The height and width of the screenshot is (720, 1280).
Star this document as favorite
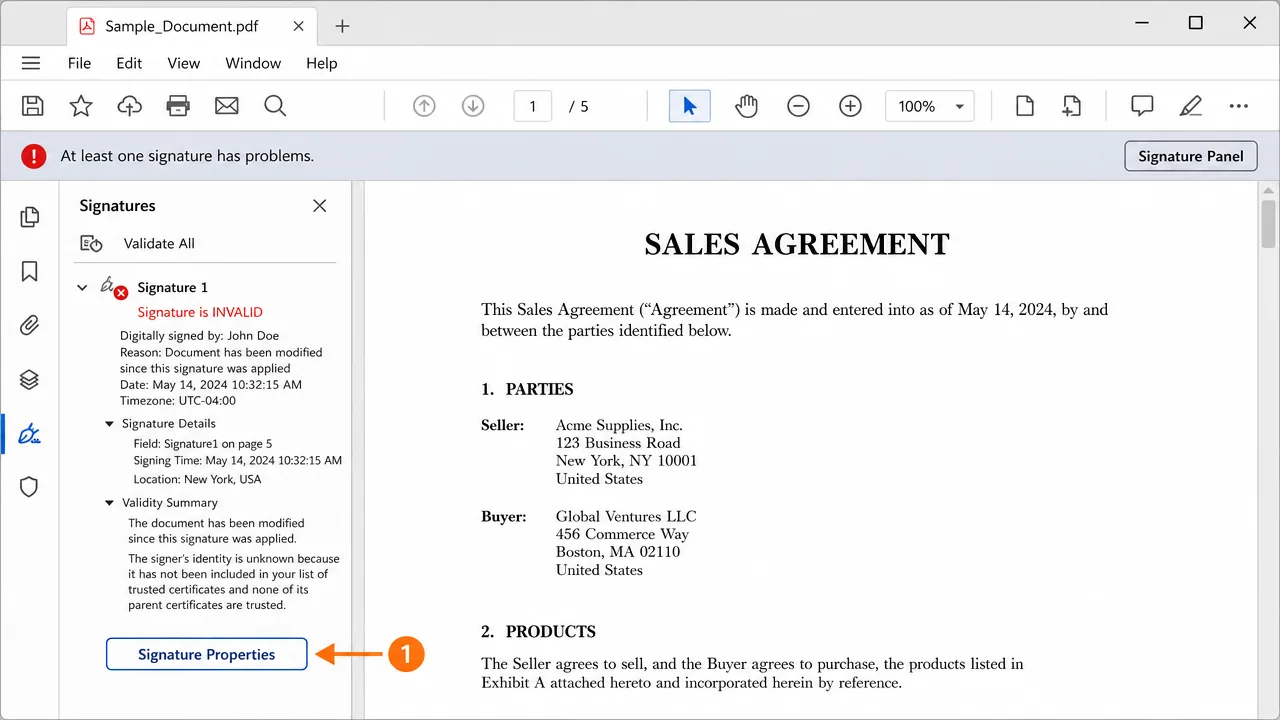coord(81,106)
